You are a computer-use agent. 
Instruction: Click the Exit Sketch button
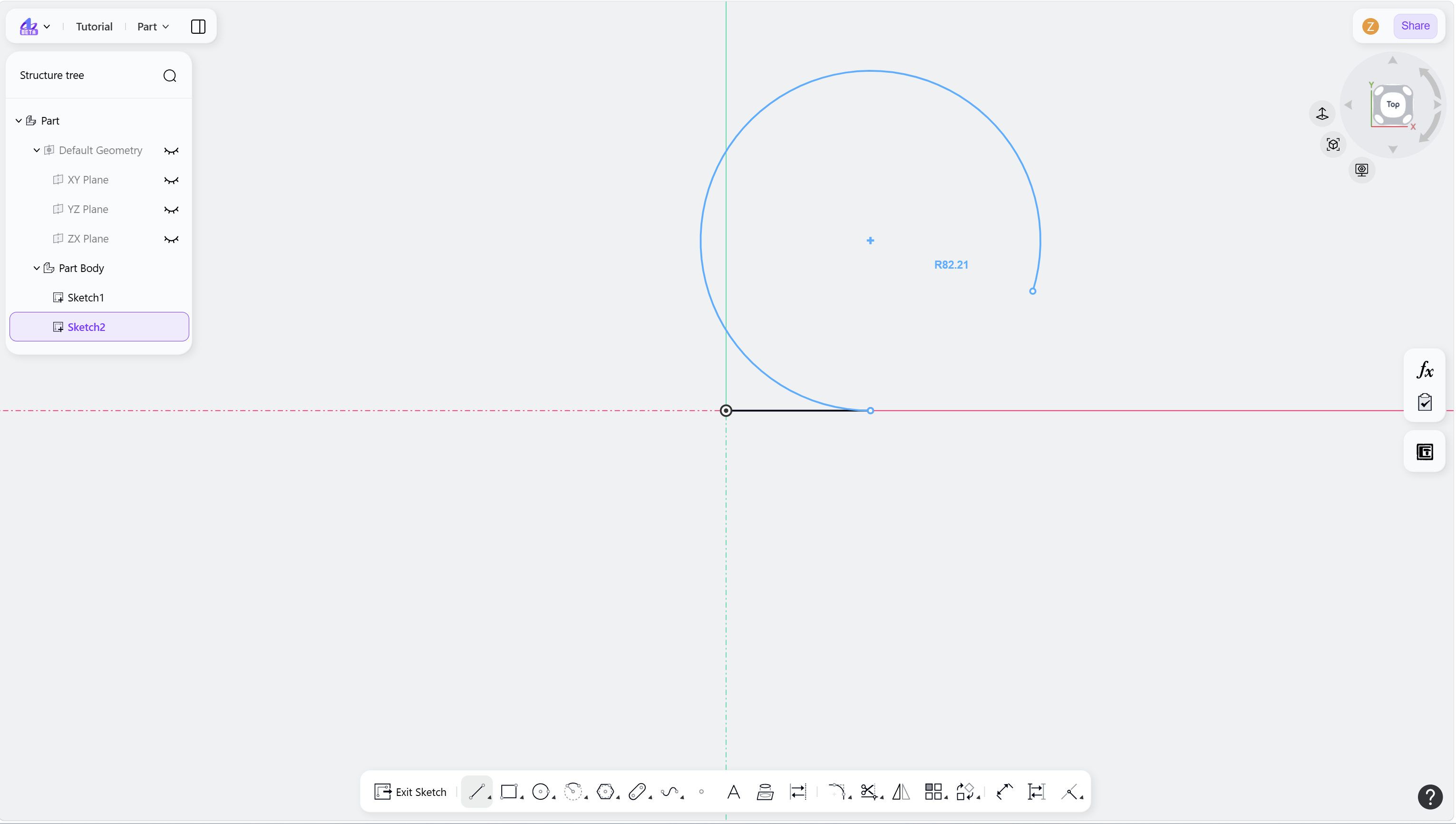(x=410, y=791)
